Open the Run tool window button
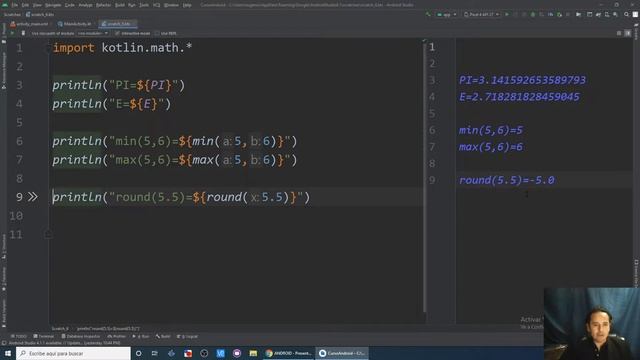This screenshot has height=360, width=640. click(141, 336)
